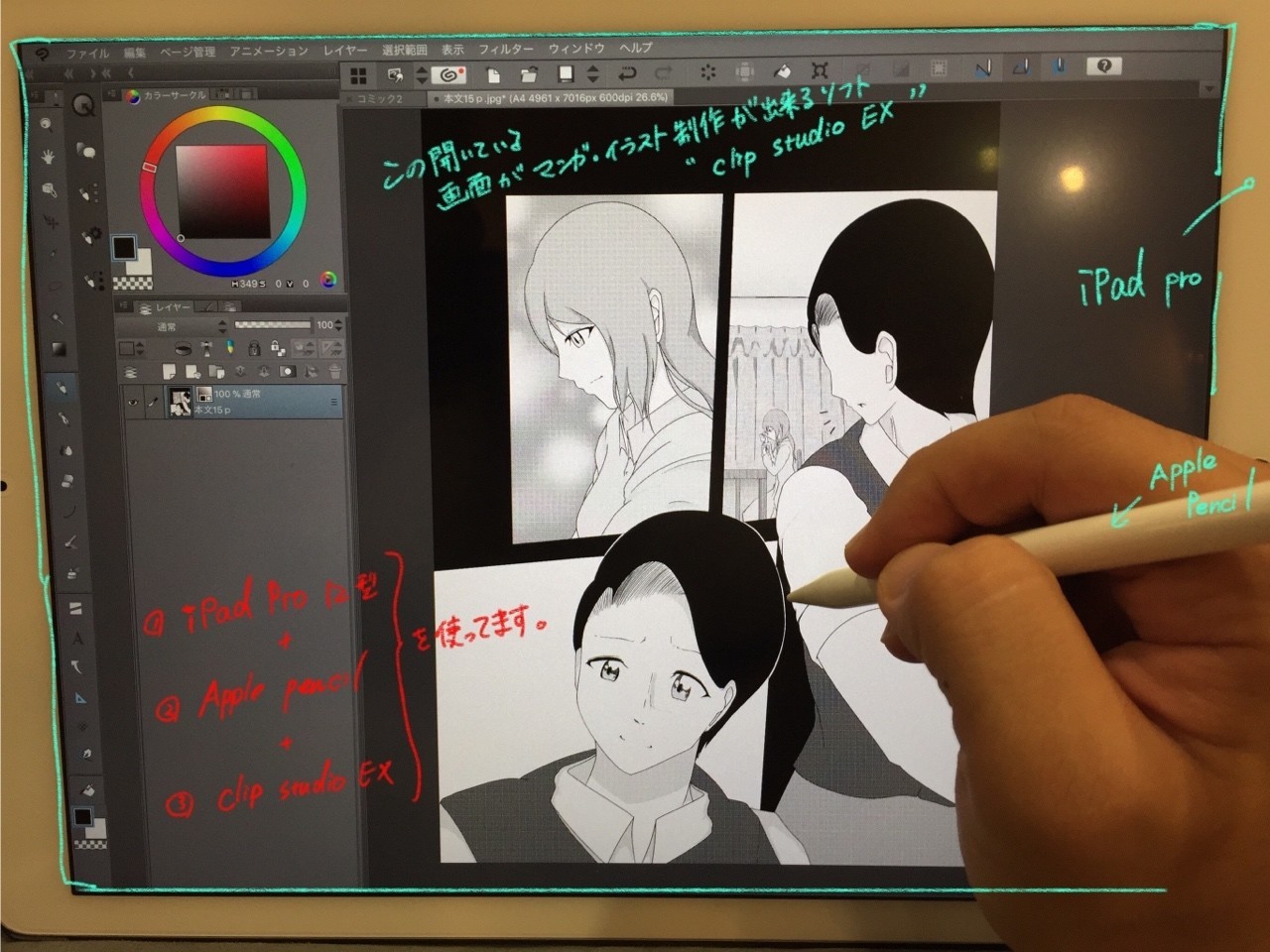Open the ページ管理 menu

point(188,52)
